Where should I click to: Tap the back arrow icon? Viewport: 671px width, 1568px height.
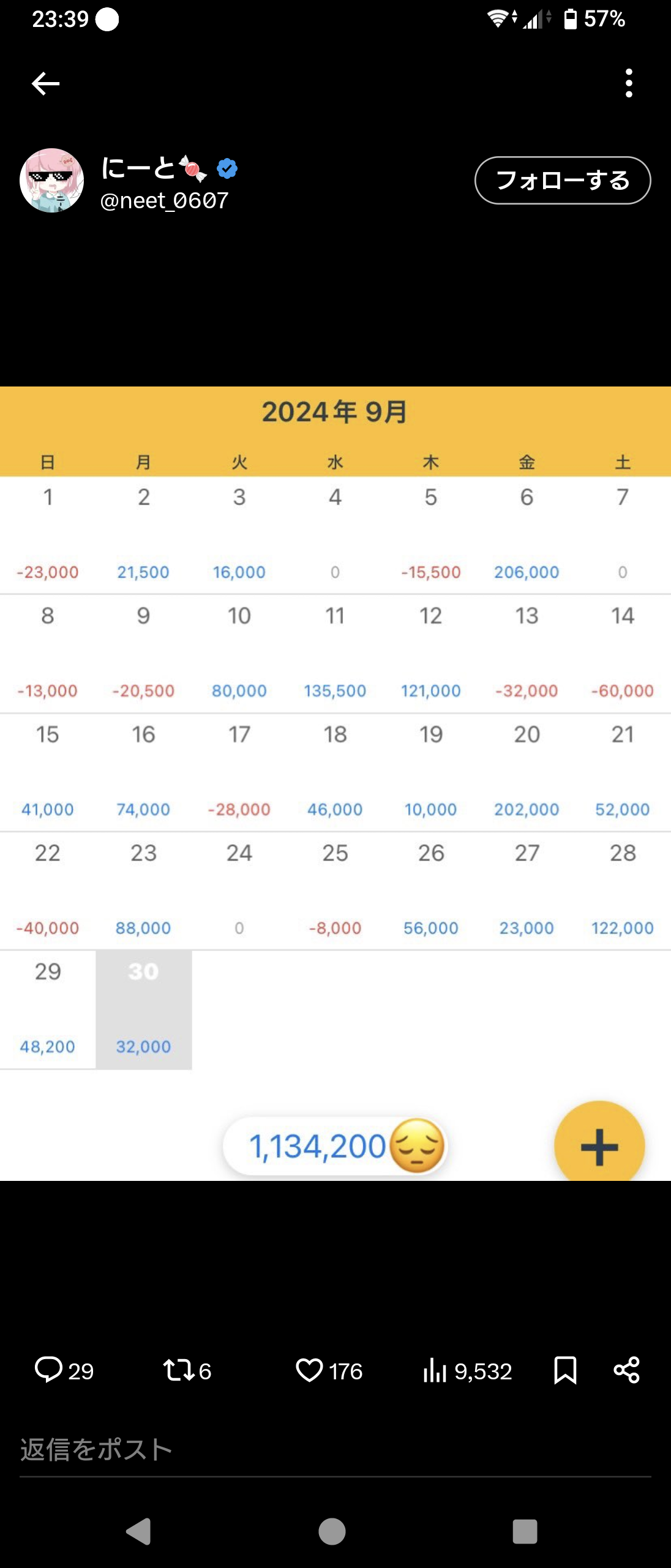pyautogui.click(x=45, y=83)
